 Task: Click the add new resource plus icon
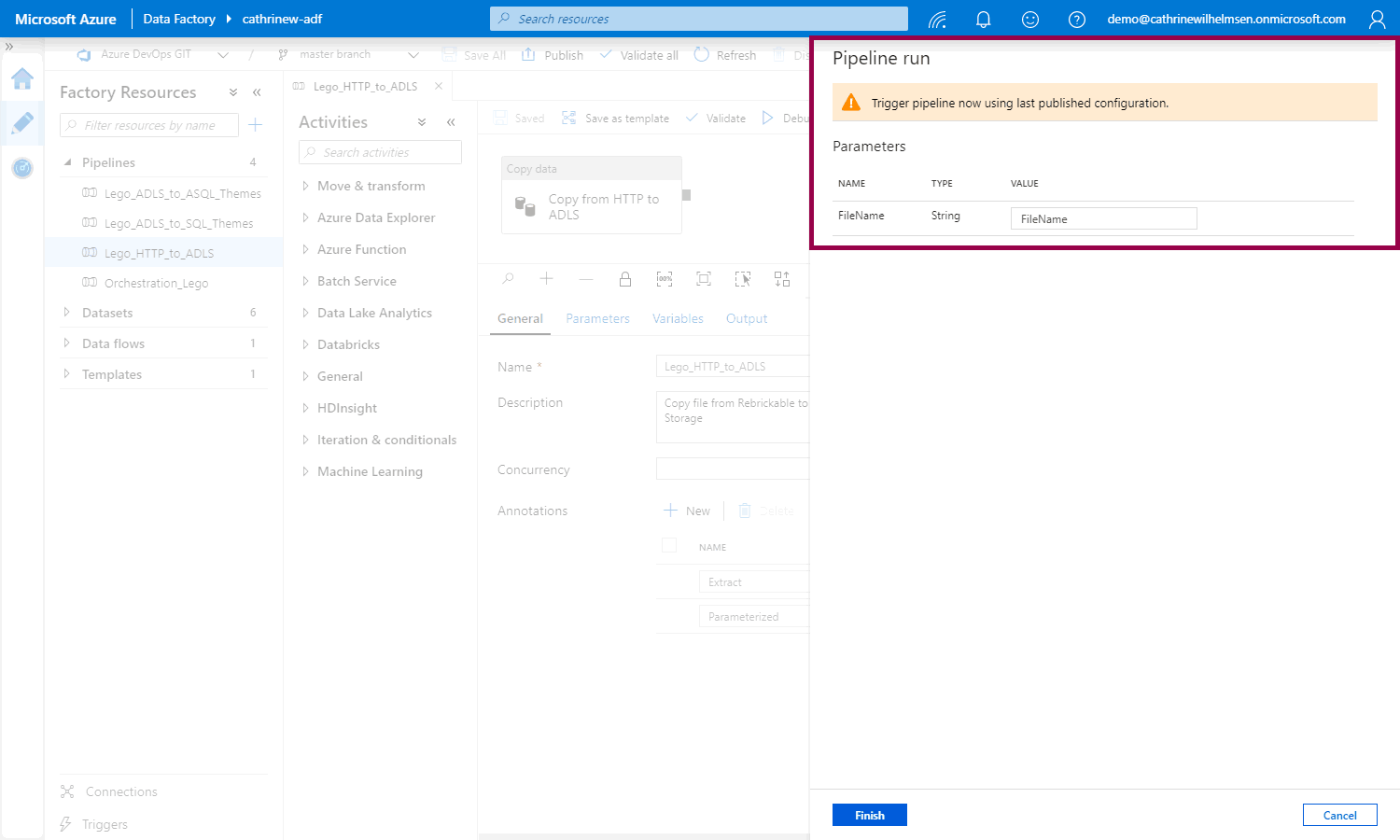click(256, 125)
